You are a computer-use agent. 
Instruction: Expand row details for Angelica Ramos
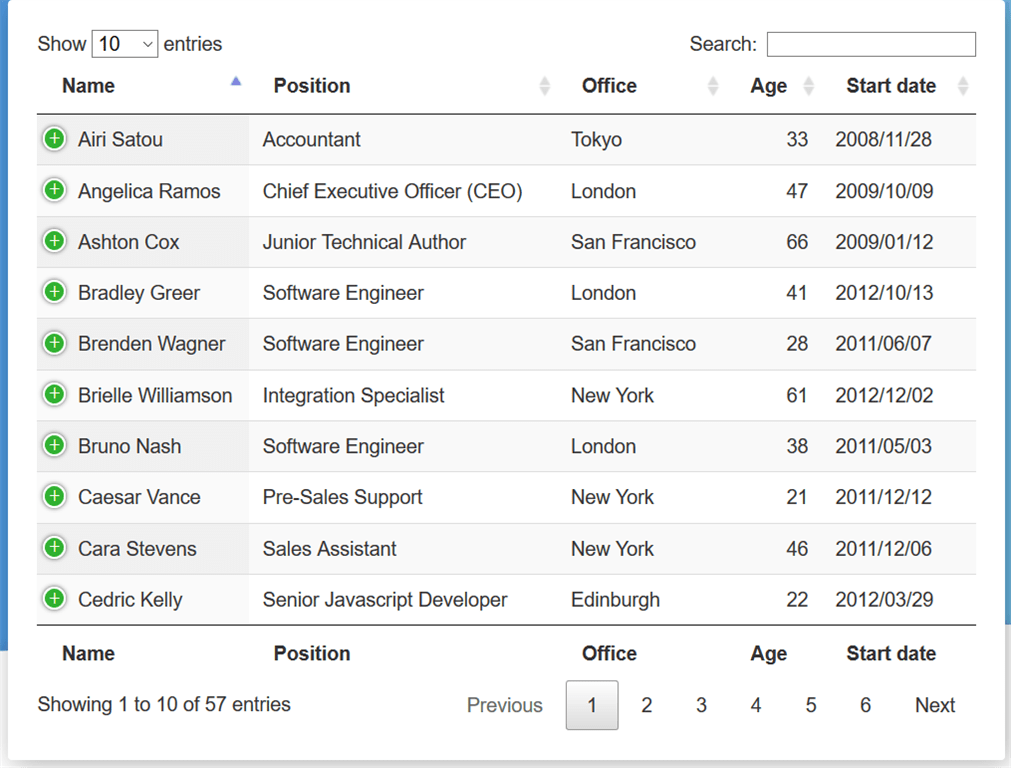tap(54, 190)
